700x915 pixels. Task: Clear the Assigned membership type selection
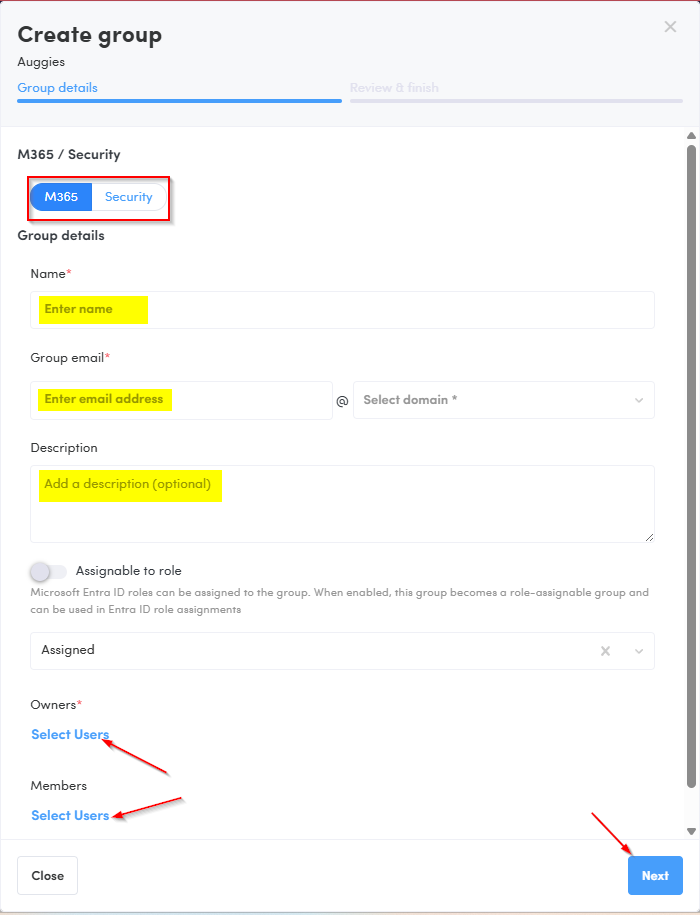[x=605, y=651]
